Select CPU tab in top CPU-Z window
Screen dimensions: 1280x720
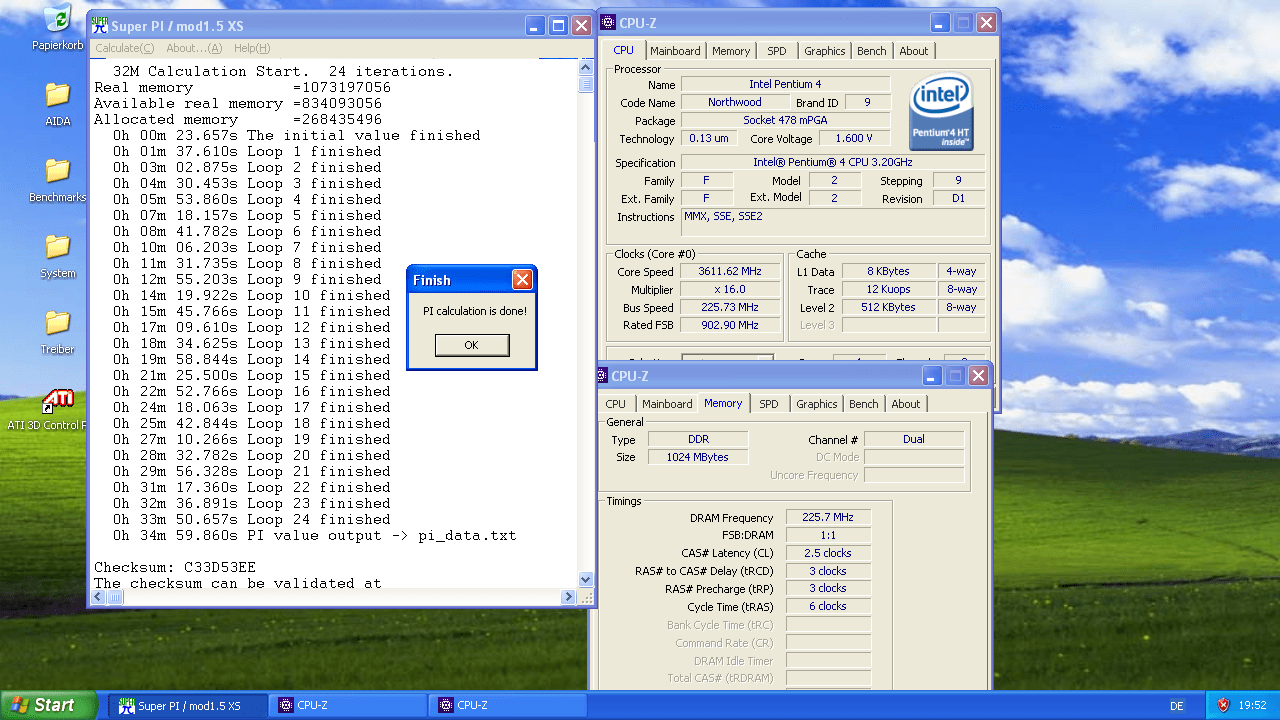point(623,50)
